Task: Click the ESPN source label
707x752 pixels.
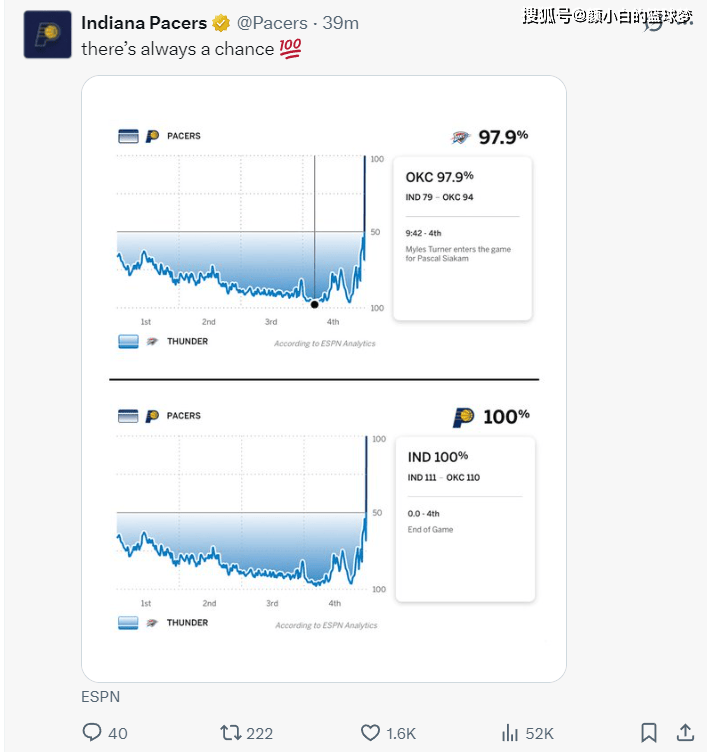Action: click(100, 696)
